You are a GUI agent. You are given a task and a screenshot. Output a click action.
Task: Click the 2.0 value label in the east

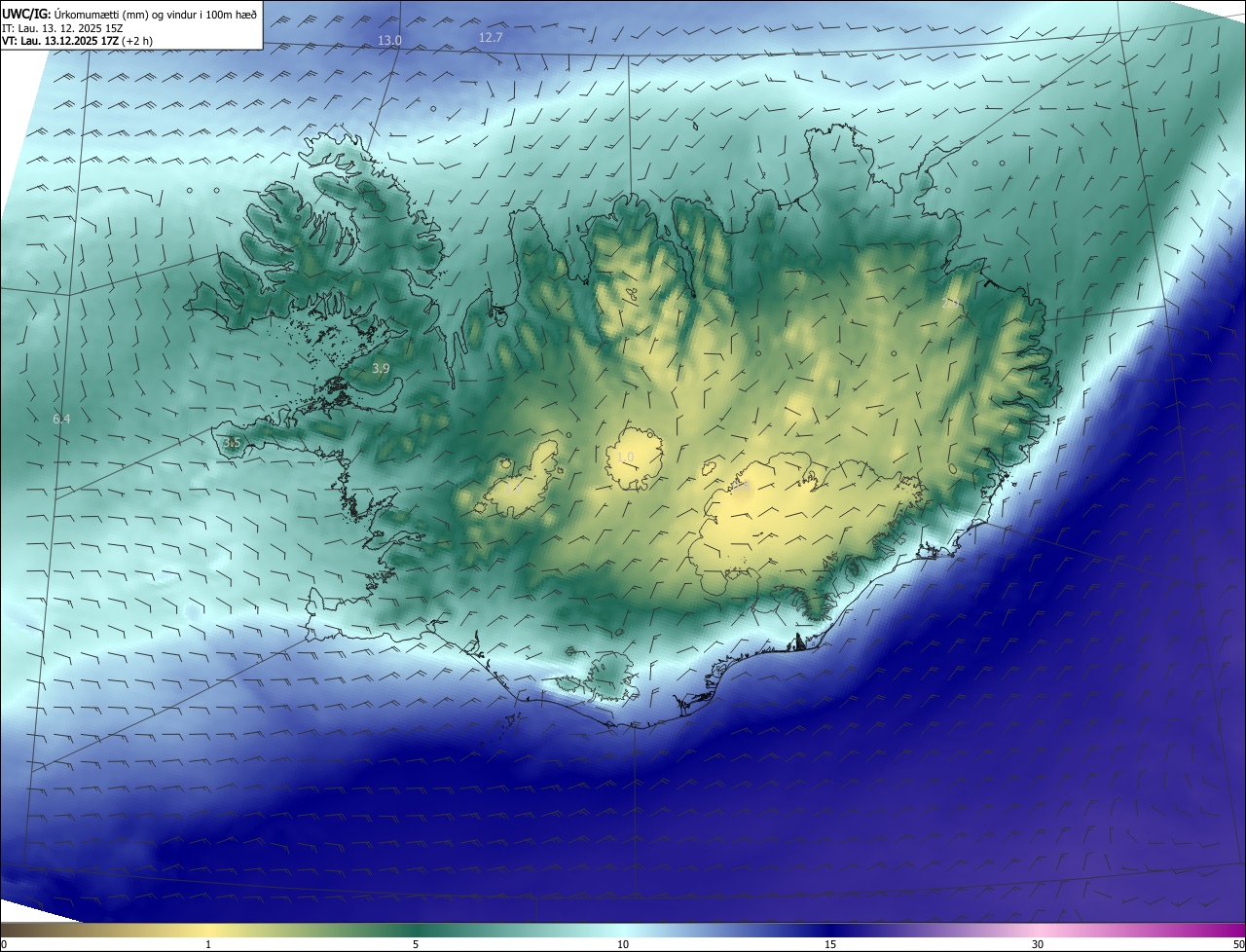[x=949, y=303]
